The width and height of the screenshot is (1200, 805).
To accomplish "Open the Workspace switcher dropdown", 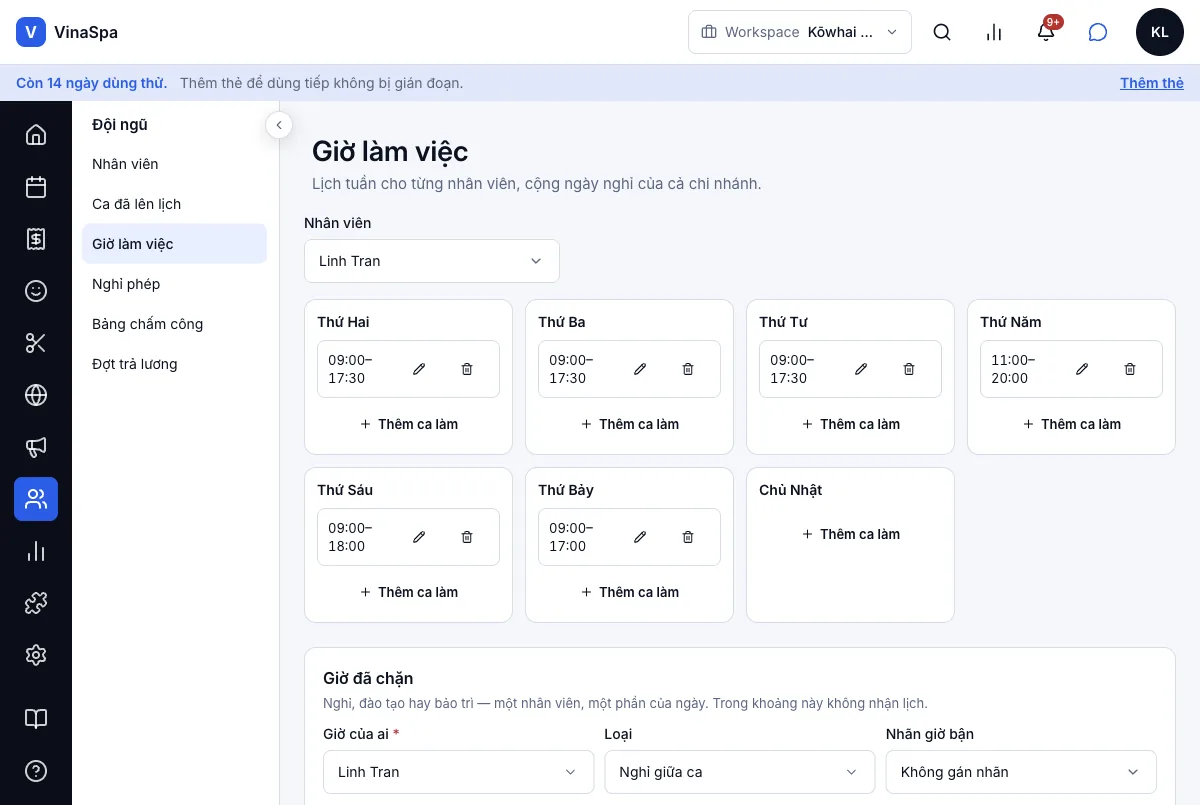I will (x=800, y=32).
